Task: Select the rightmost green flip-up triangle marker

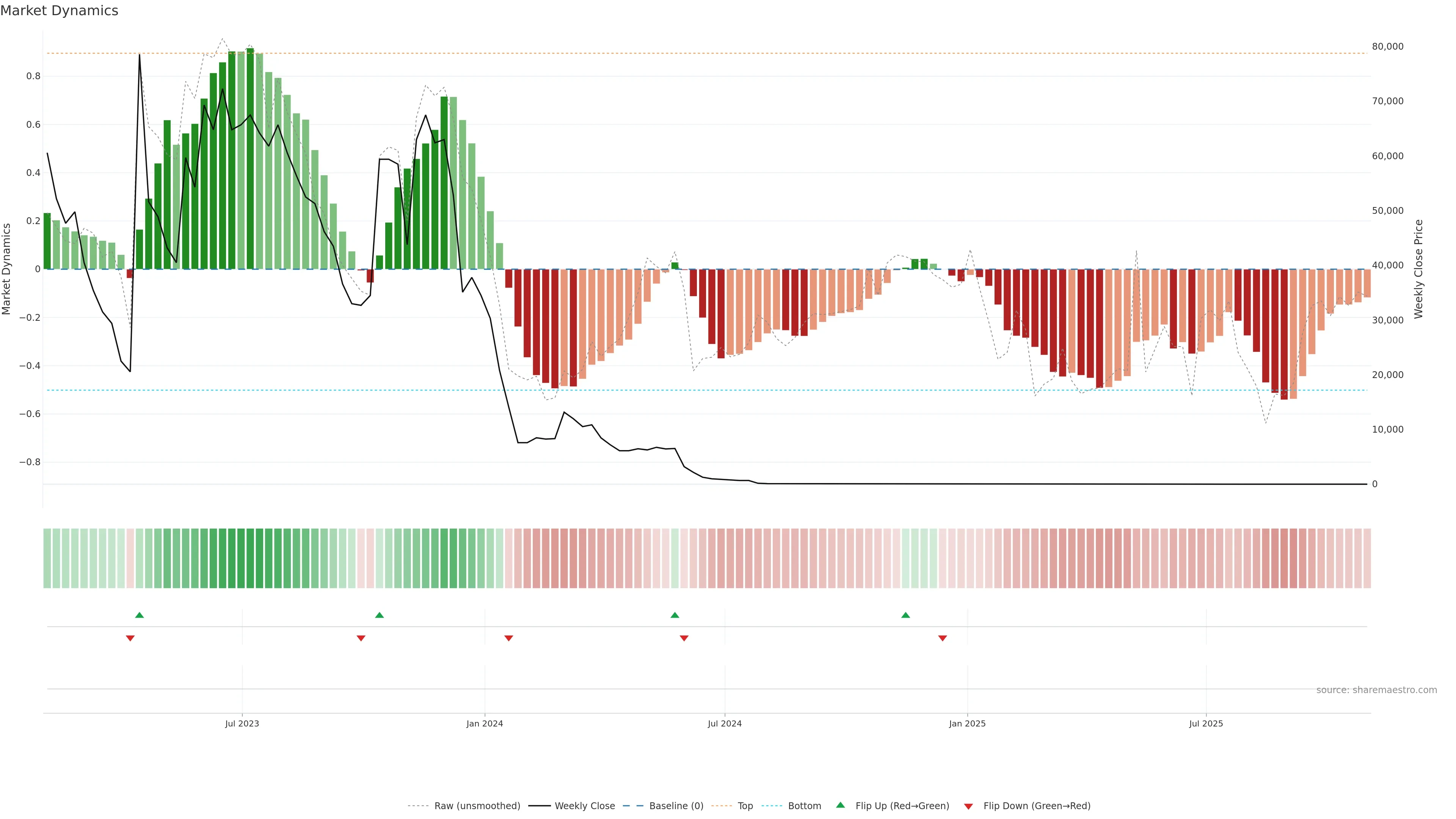Action: coord(905,615)
